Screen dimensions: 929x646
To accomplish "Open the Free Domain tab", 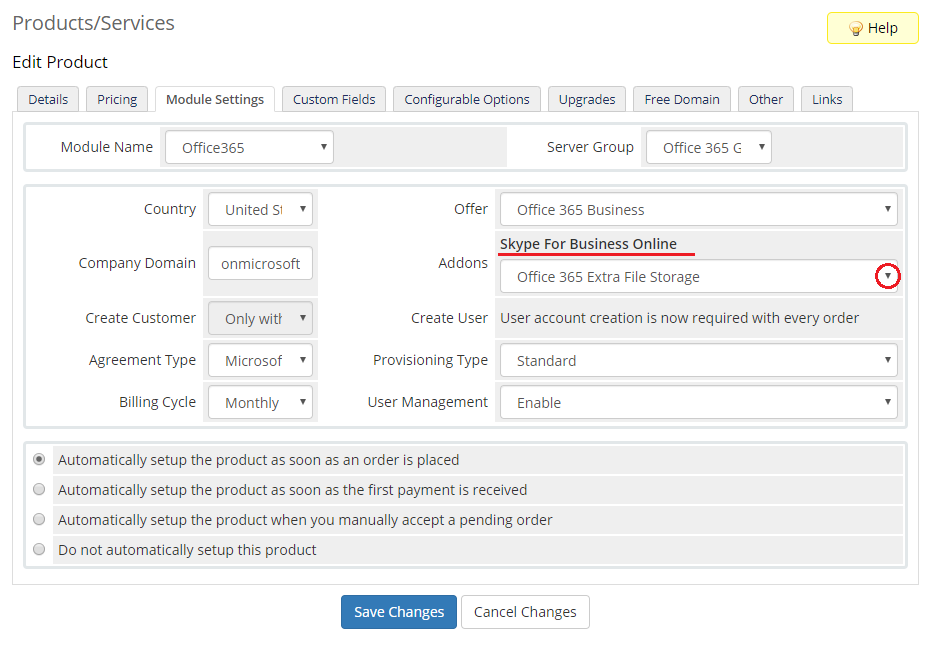I will tap(682, 99).
